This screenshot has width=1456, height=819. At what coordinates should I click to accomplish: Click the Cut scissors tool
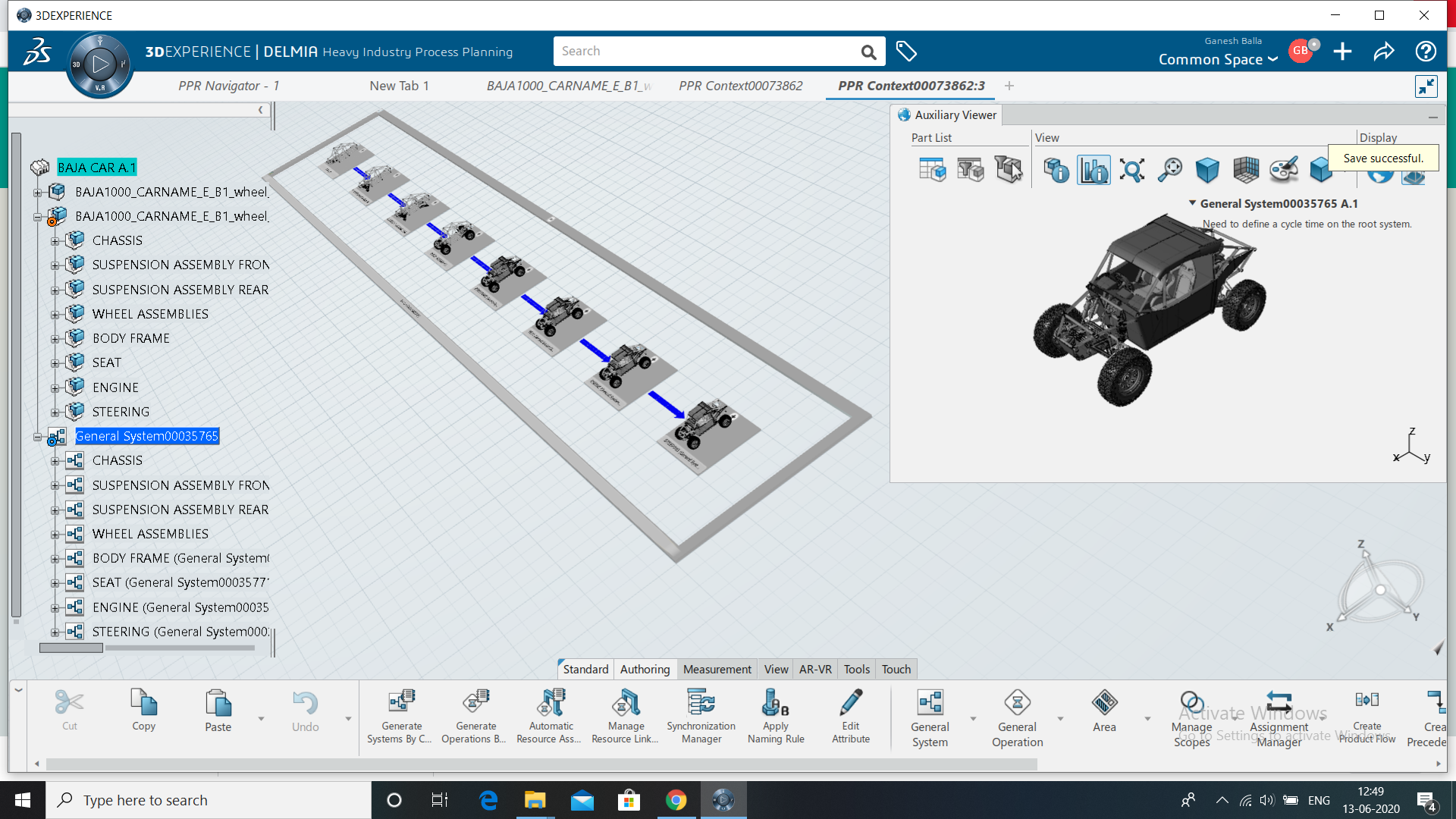tap(69, 711)
